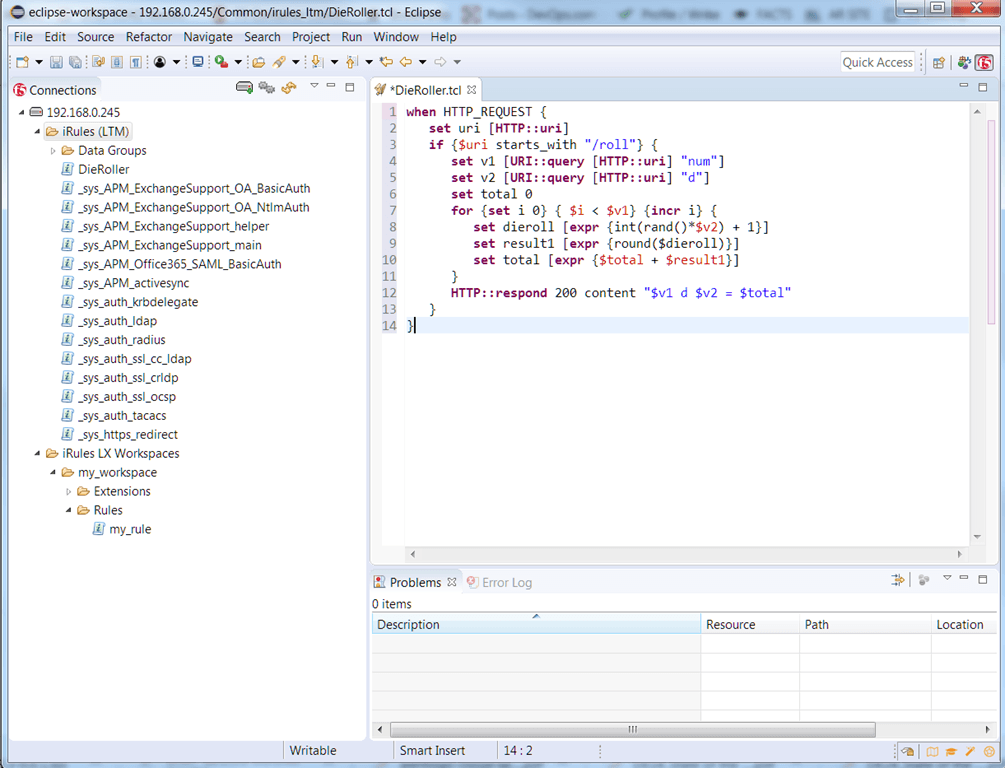The height and width of the screenshot is (768, 1005).
Task: Click the Problems horizontal scrollbar
Action: tap(632, 730)
